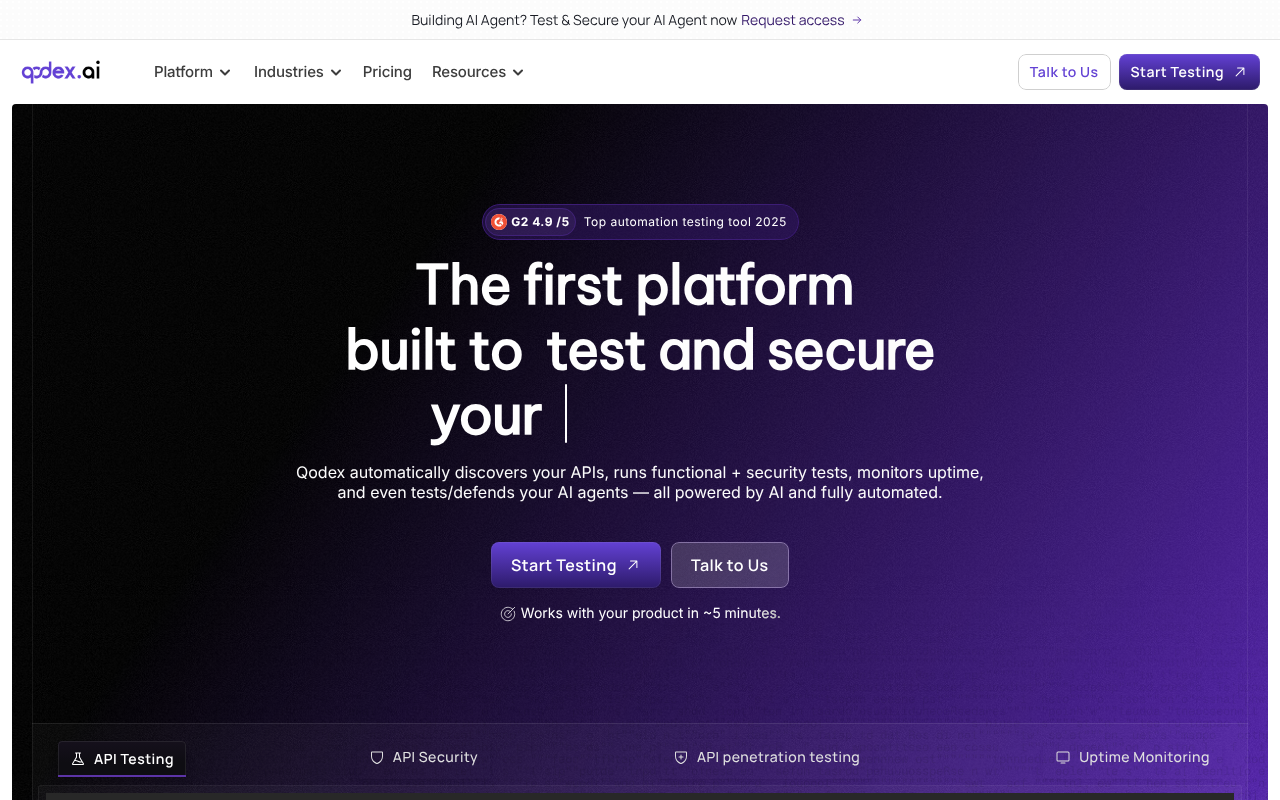Expand the Platform dropdown
1280x800 pixels.
tap(192, 72)
